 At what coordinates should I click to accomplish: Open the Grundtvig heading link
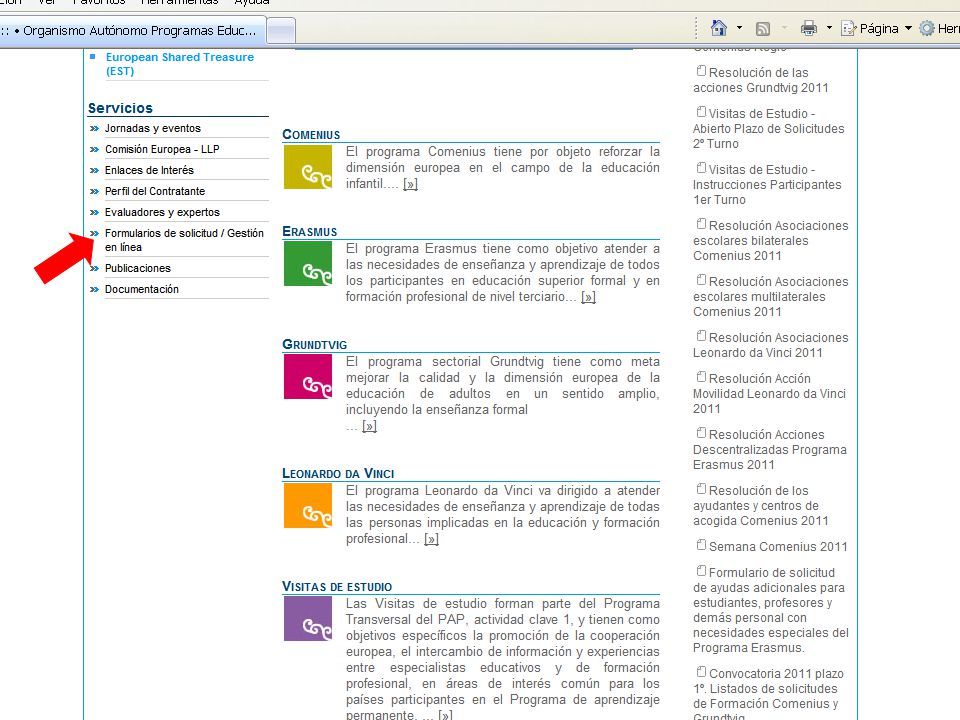(x=315, y=344)
